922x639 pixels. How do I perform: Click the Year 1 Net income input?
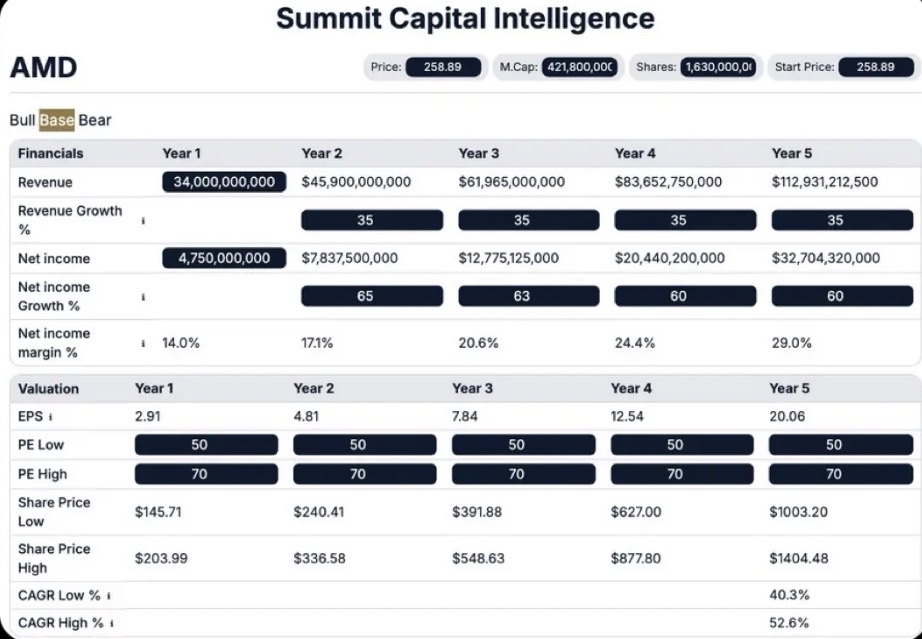(x=224, y=258)
